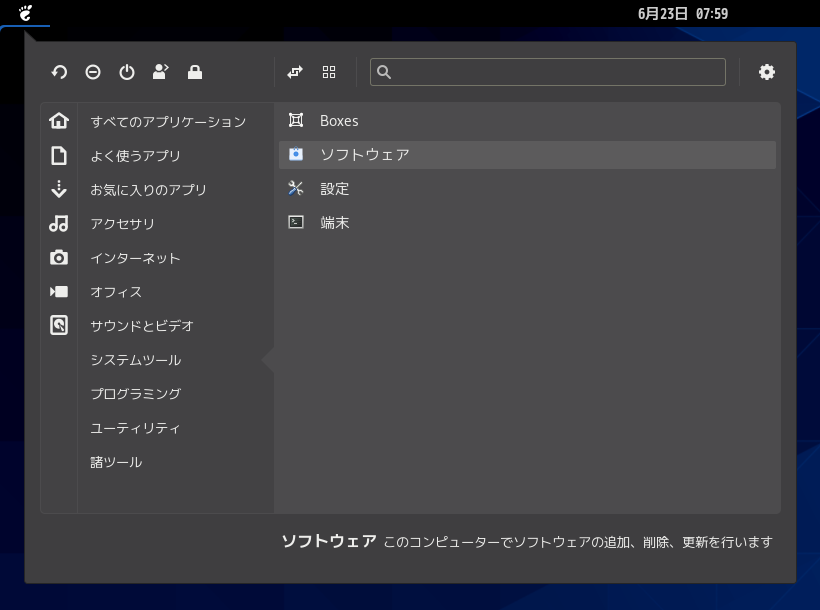Click the restart circular-arrow icon
This screenshot has width=820, height=610.
click(59, 72)
